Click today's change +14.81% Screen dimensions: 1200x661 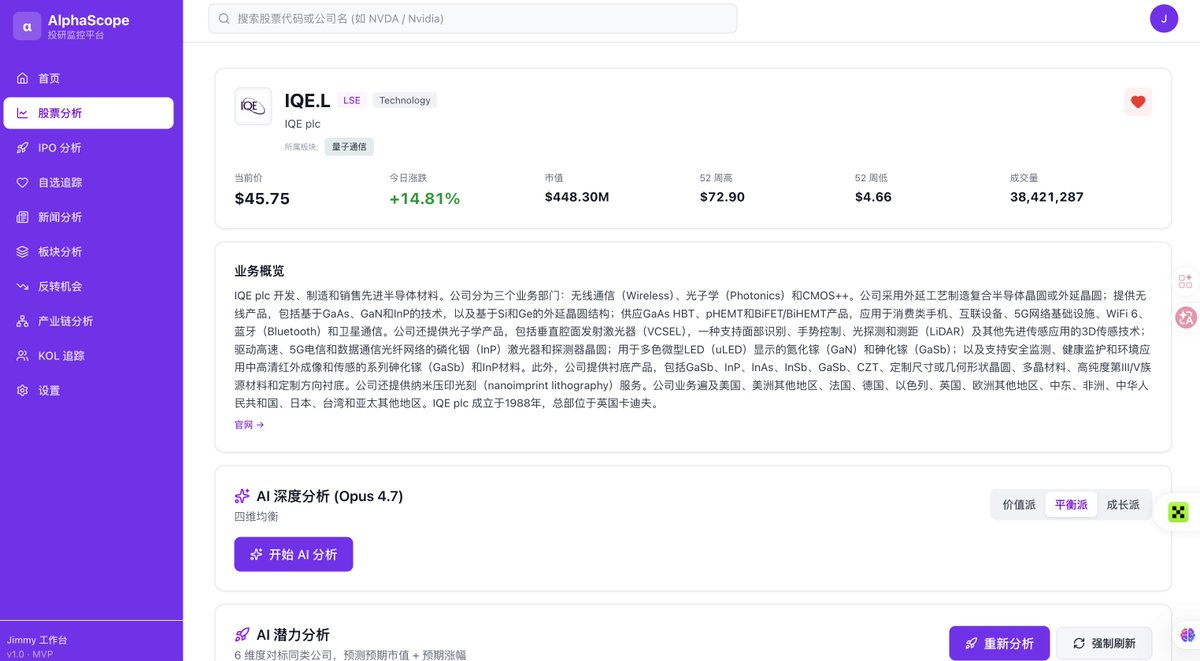425,198
